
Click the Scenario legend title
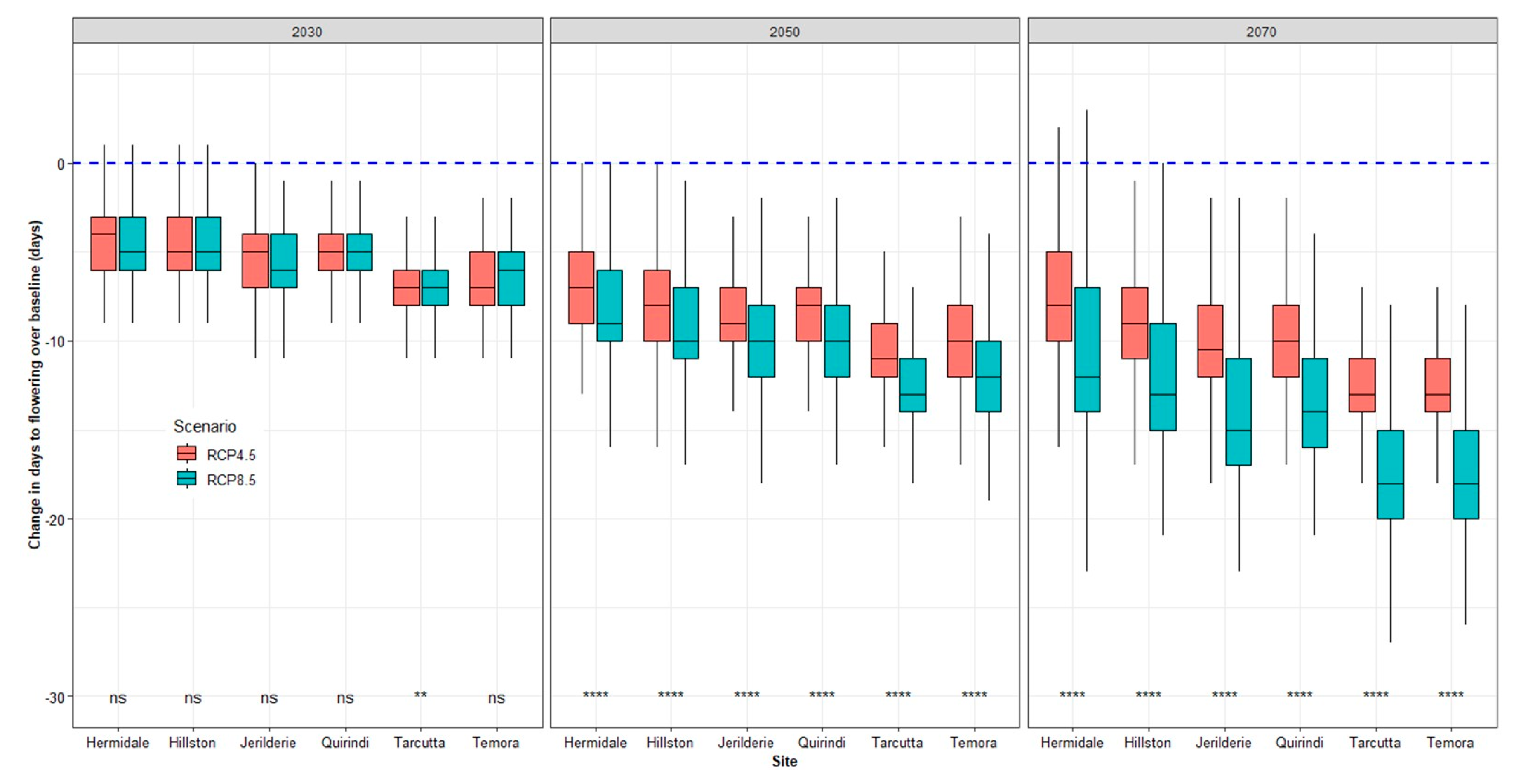pos(204,426)
